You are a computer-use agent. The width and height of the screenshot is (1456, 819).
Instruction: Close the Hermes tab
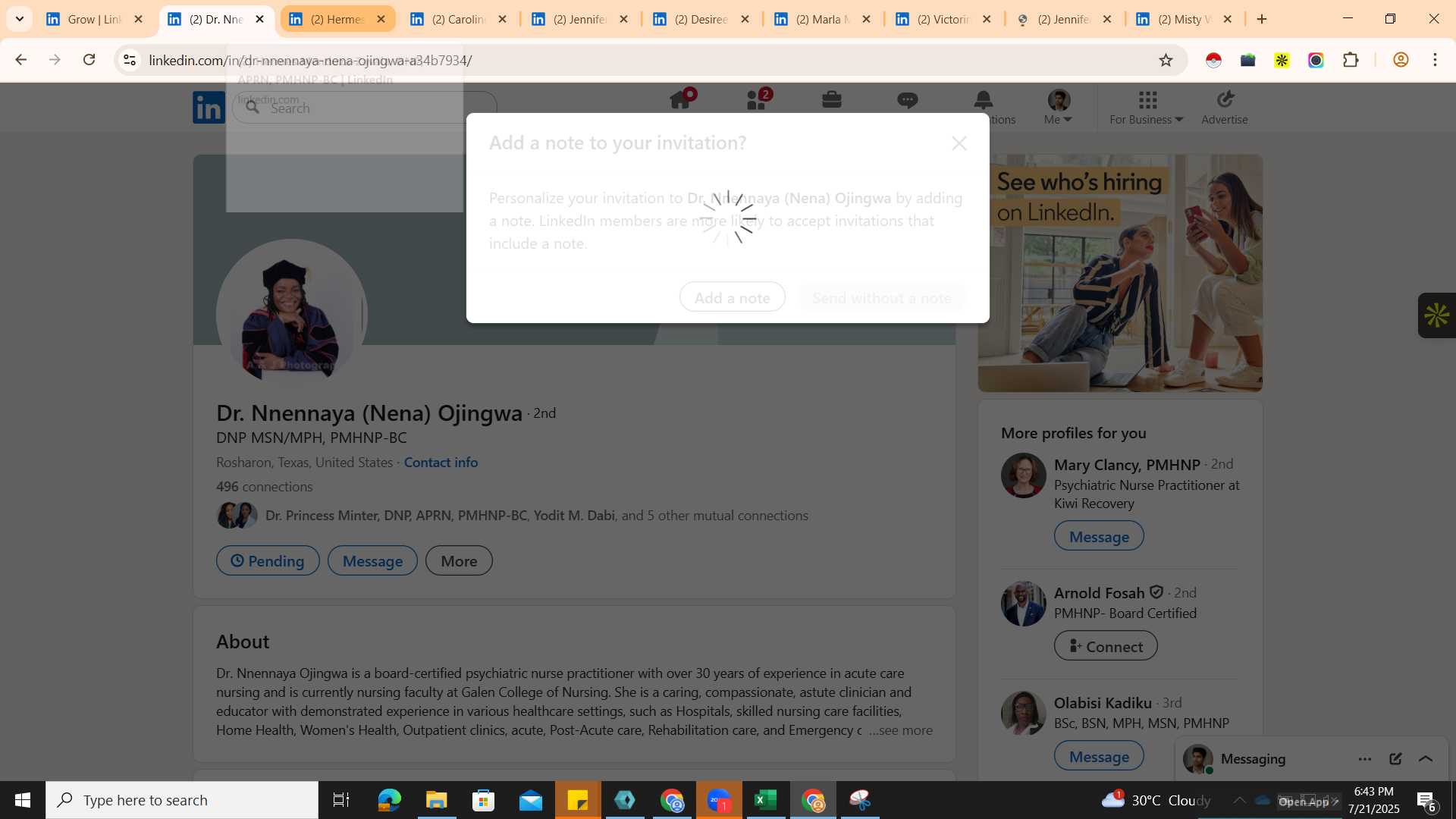pos(381,19)
